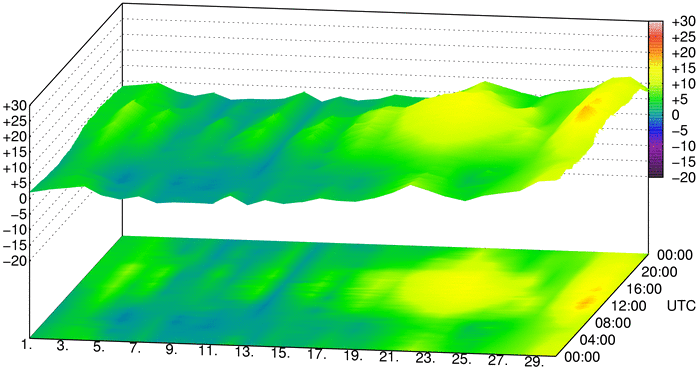Click "+20" on the vertical temperature axis
Viewport: 698px width, 370px height.
(16, 137)
